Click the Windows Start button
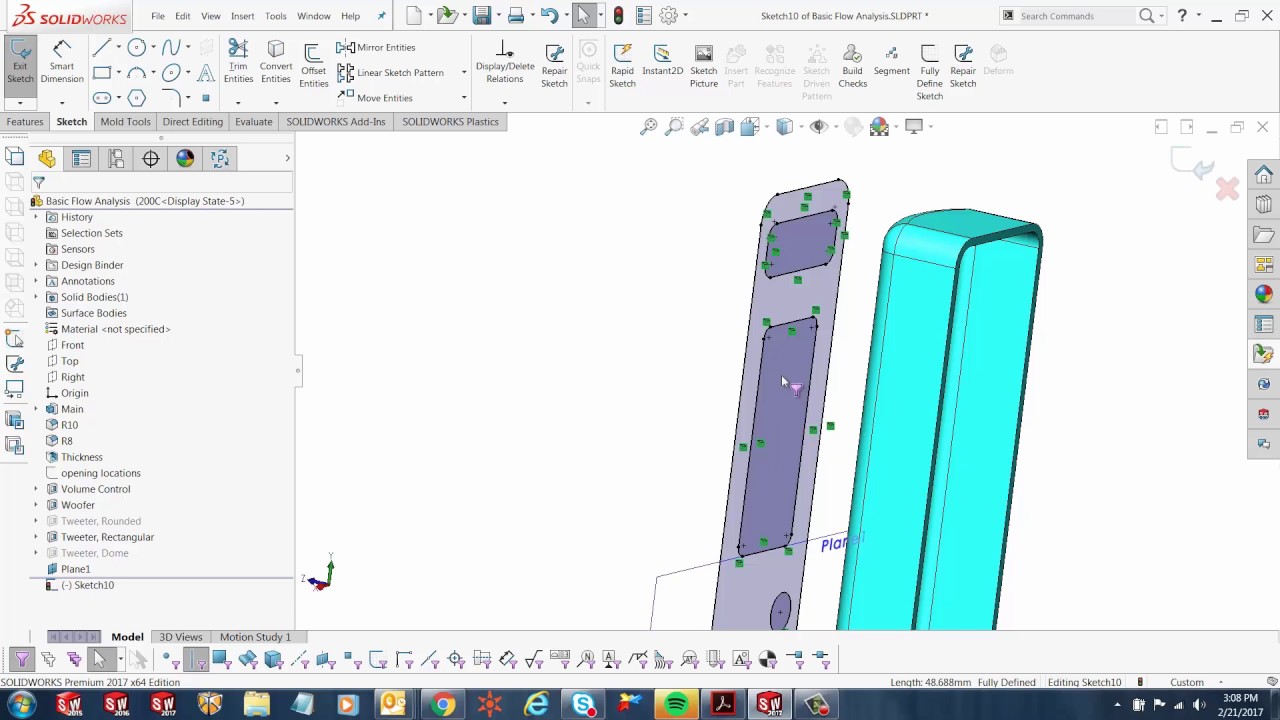This screenshot has width=1280, height=720. [x=21, y=705]
